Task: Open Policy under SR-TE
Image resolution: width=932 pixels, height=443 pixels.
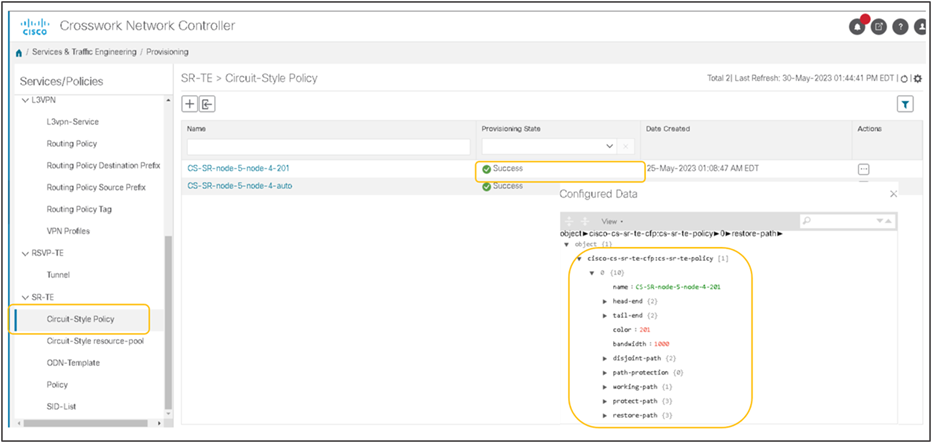Action: (57, 385)
